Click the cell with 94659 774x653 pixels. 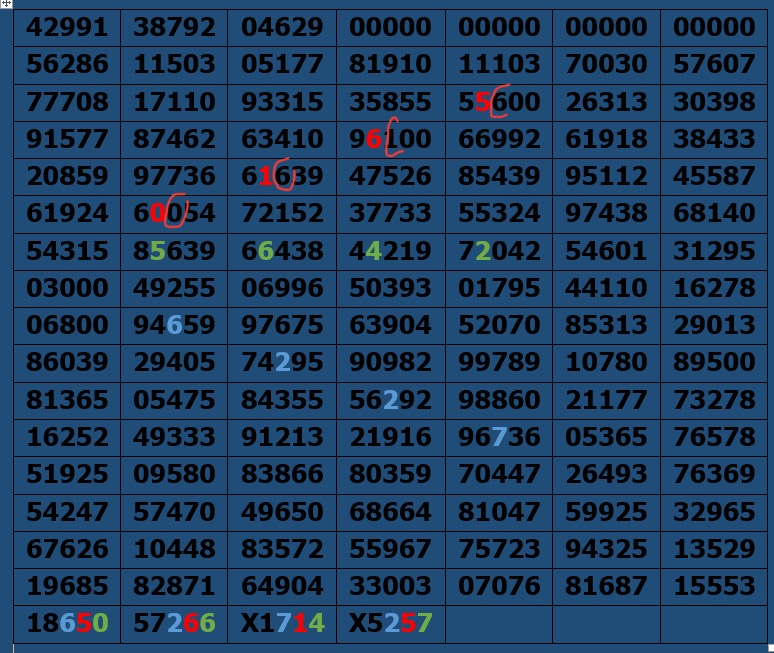point(174,326)
